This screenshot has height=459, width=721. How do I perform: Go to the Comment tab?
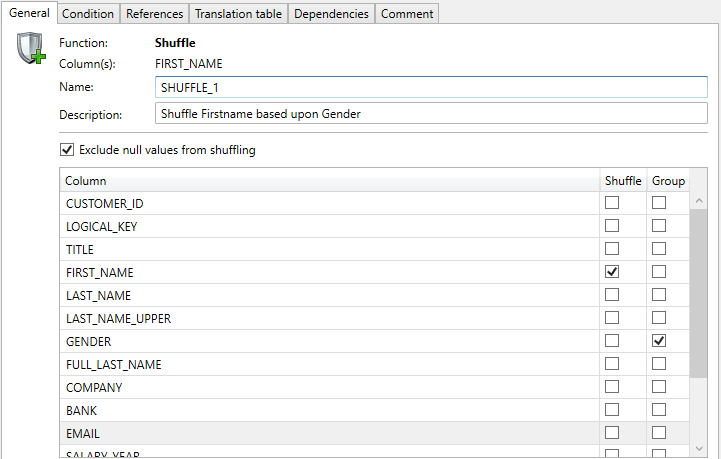click(x=407, y=14)
